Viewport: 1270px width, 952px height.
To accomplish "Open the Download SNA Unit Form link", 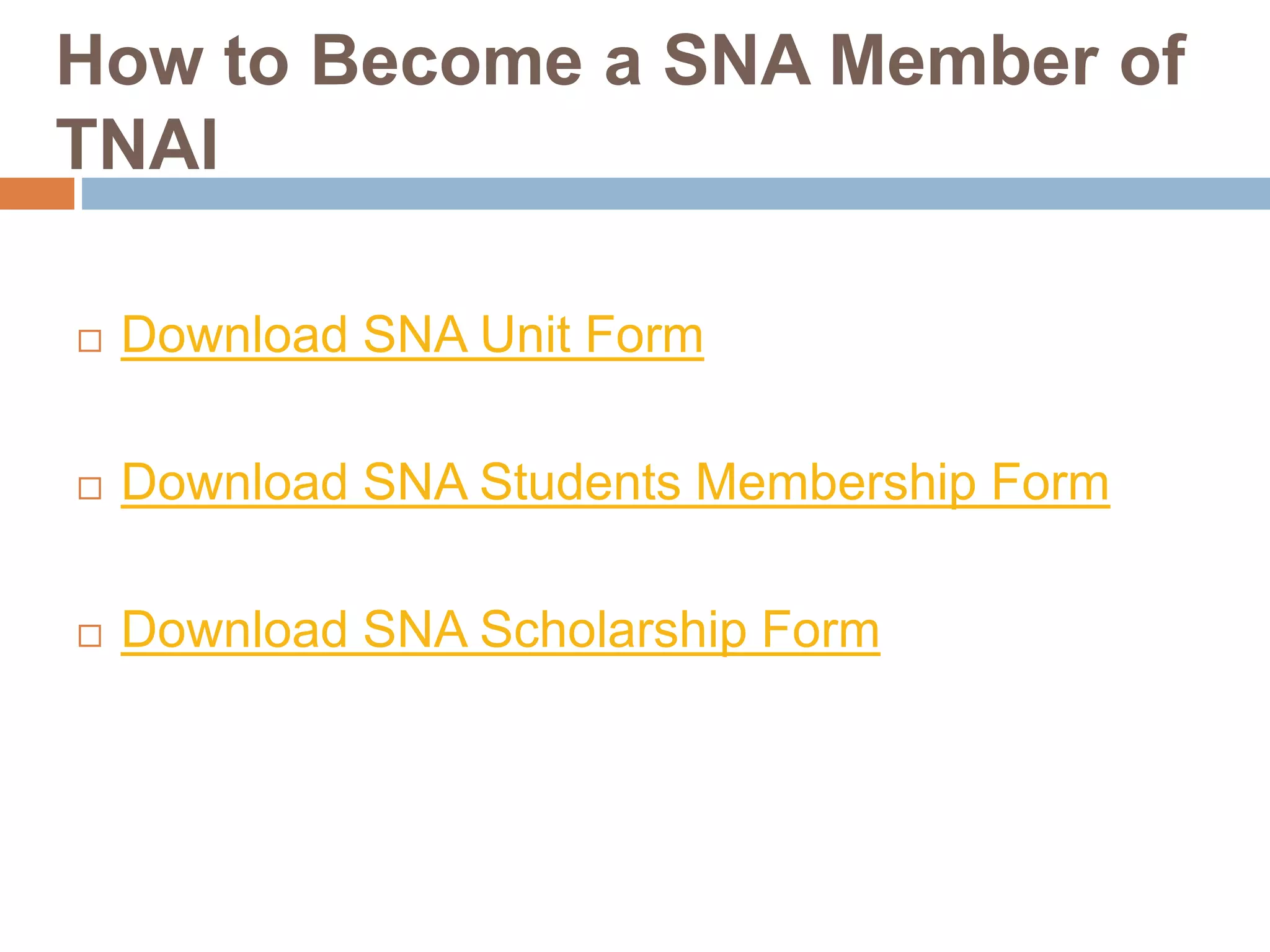I will click(x=412, y=335).
